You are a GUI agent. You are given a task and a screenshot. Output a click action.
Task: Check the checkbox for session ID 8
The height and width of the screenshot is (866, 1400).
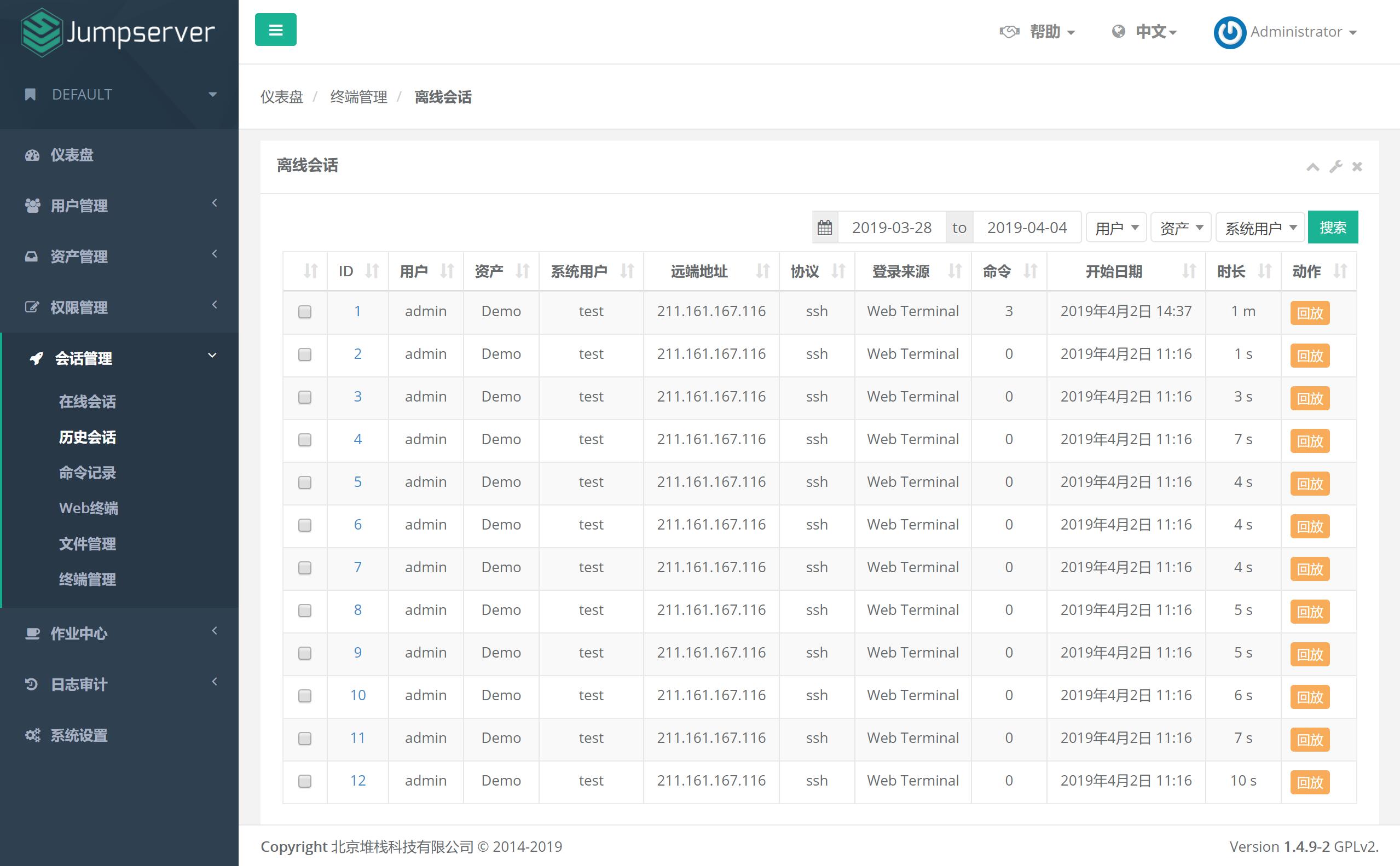(305, 611)
